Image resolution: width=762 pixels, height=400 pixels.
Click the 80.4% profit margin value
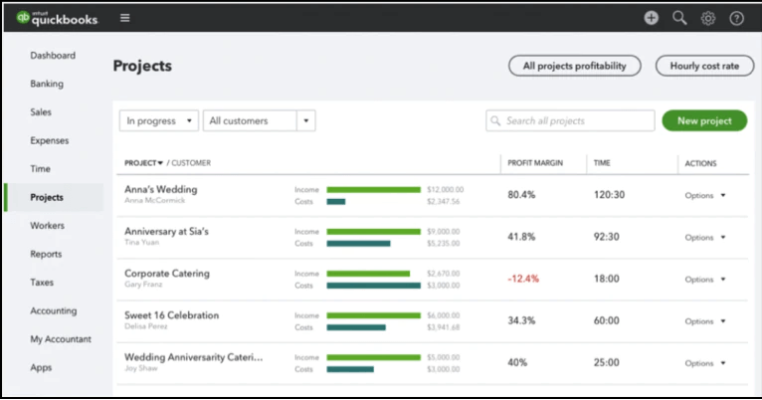[521, 195]
